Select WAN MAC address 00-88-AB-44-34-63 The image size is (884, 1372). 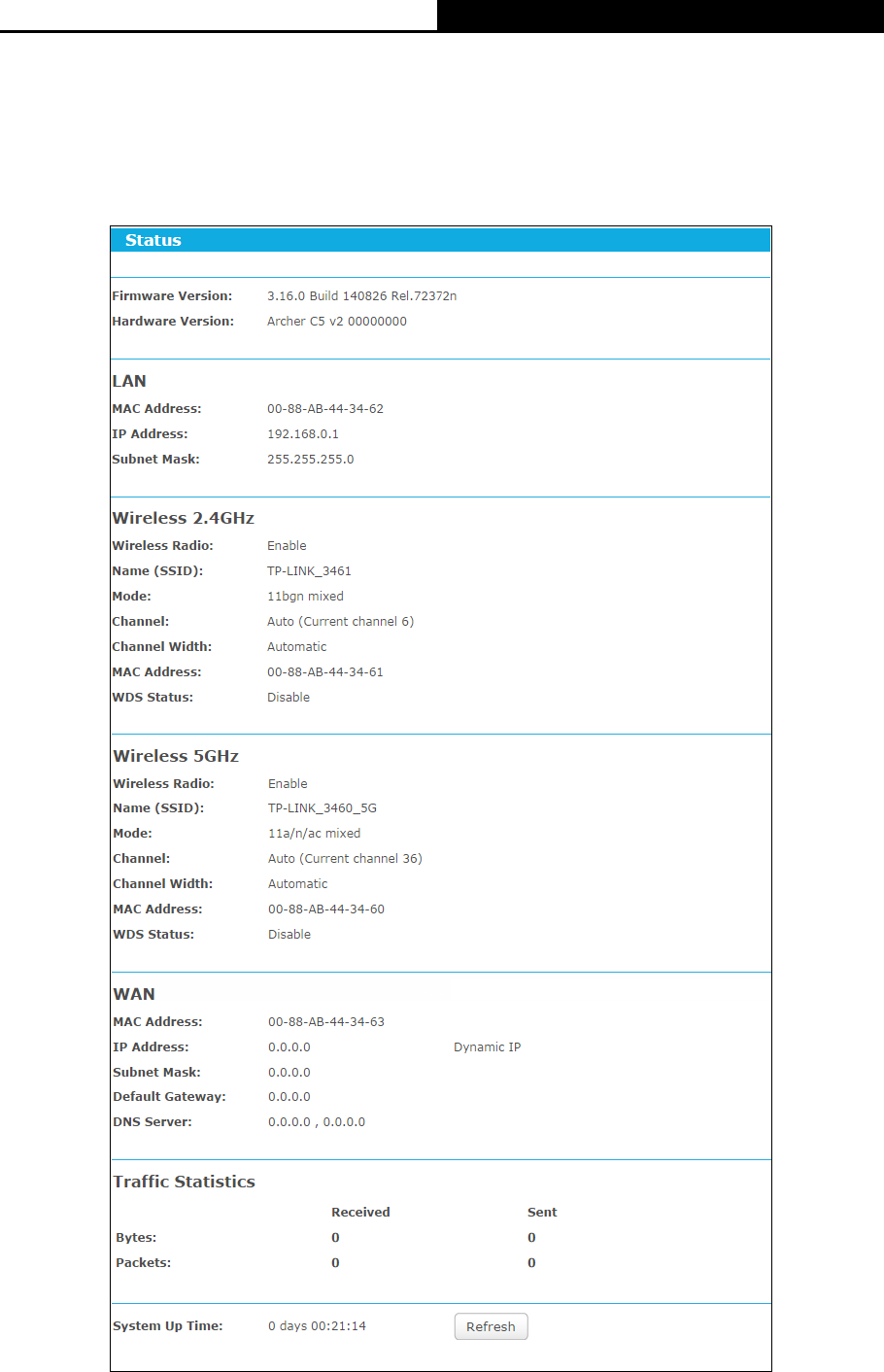326,1022
